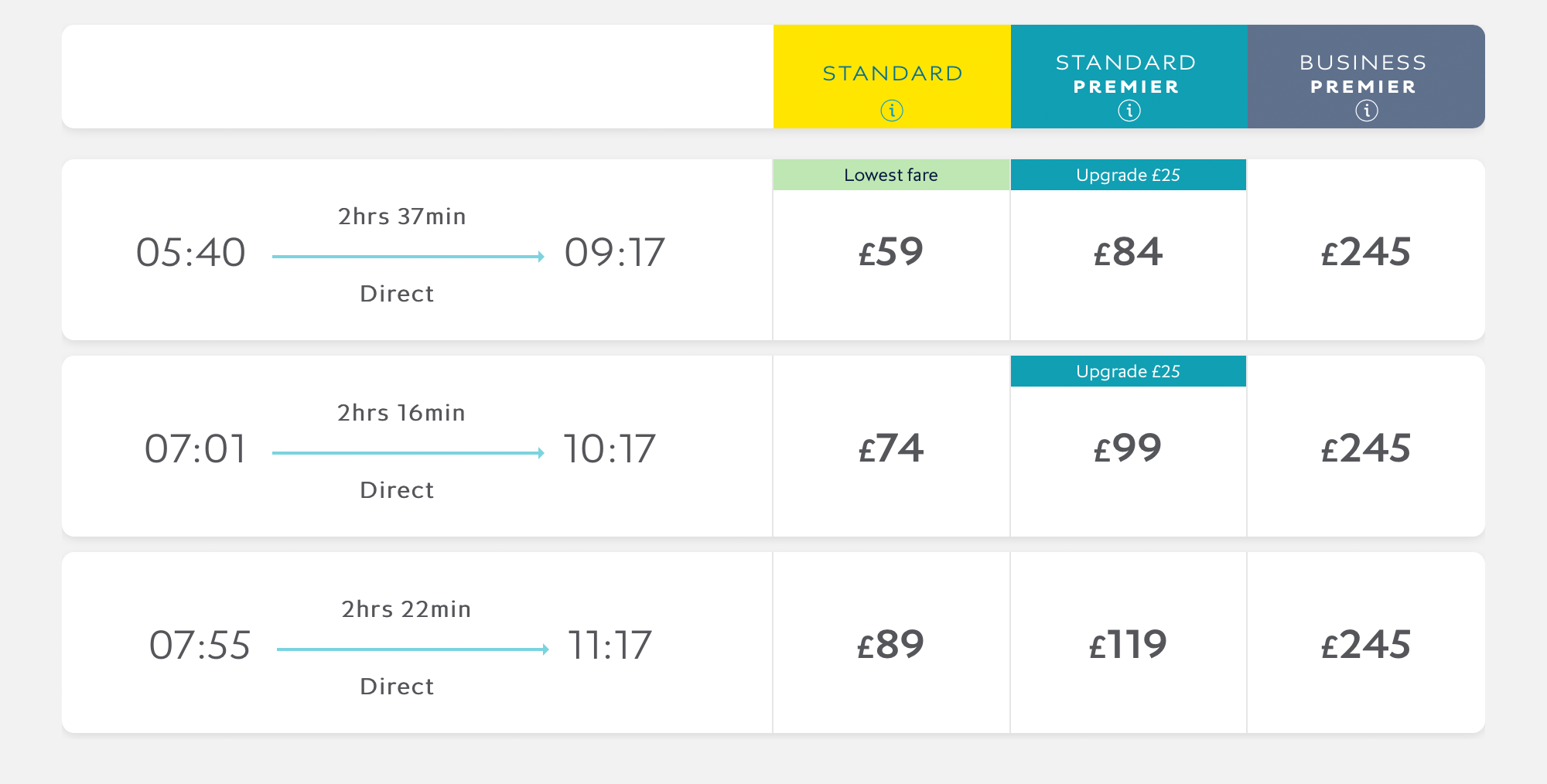The image size is (1547, 784).
Task: Select the £74 Standard fare at 07:01
Action: [891, 446]
